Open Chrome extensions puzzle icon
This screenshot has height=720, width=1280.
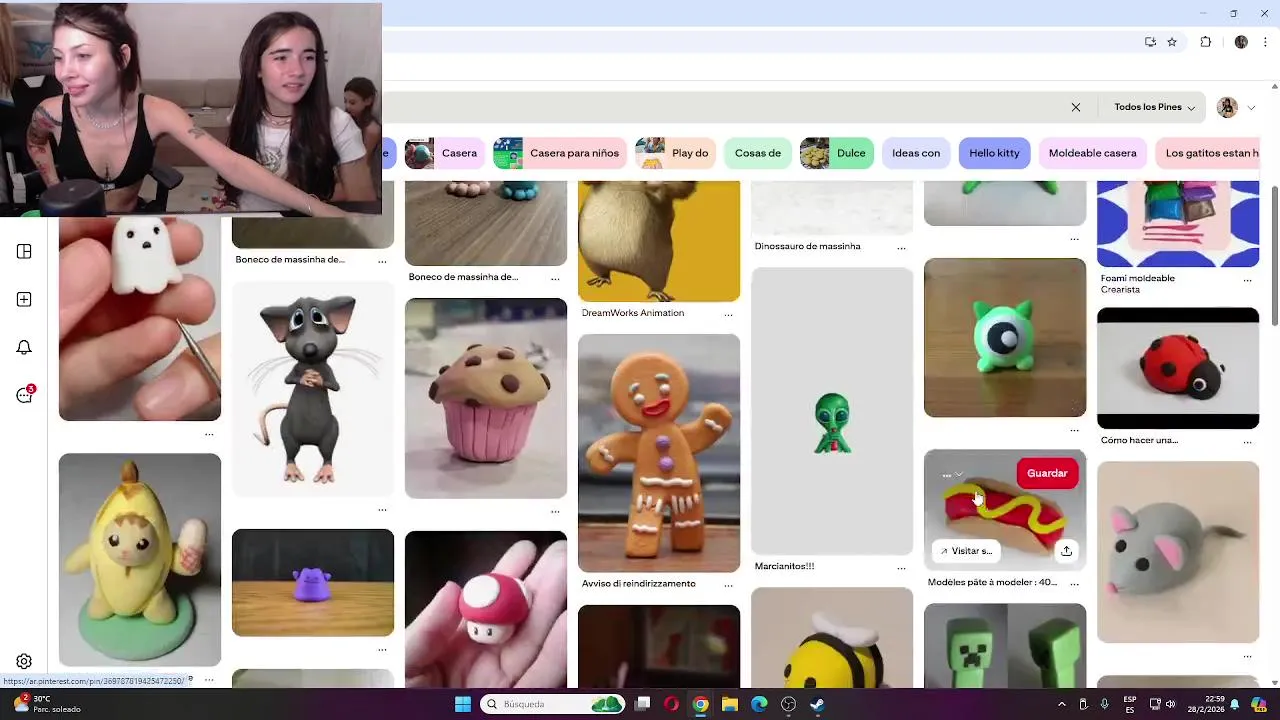pyautogui.click(x=1206, y=42)
